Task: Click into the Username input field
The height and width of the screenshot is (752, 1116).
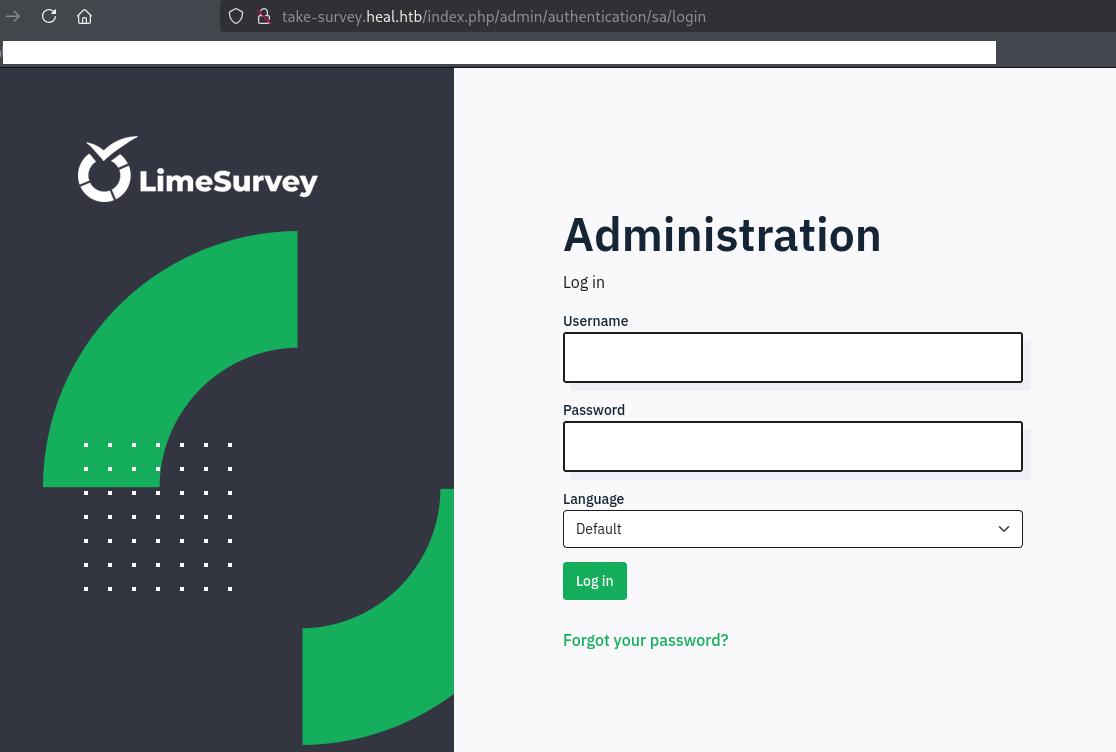Action: [x=792, y=358]
